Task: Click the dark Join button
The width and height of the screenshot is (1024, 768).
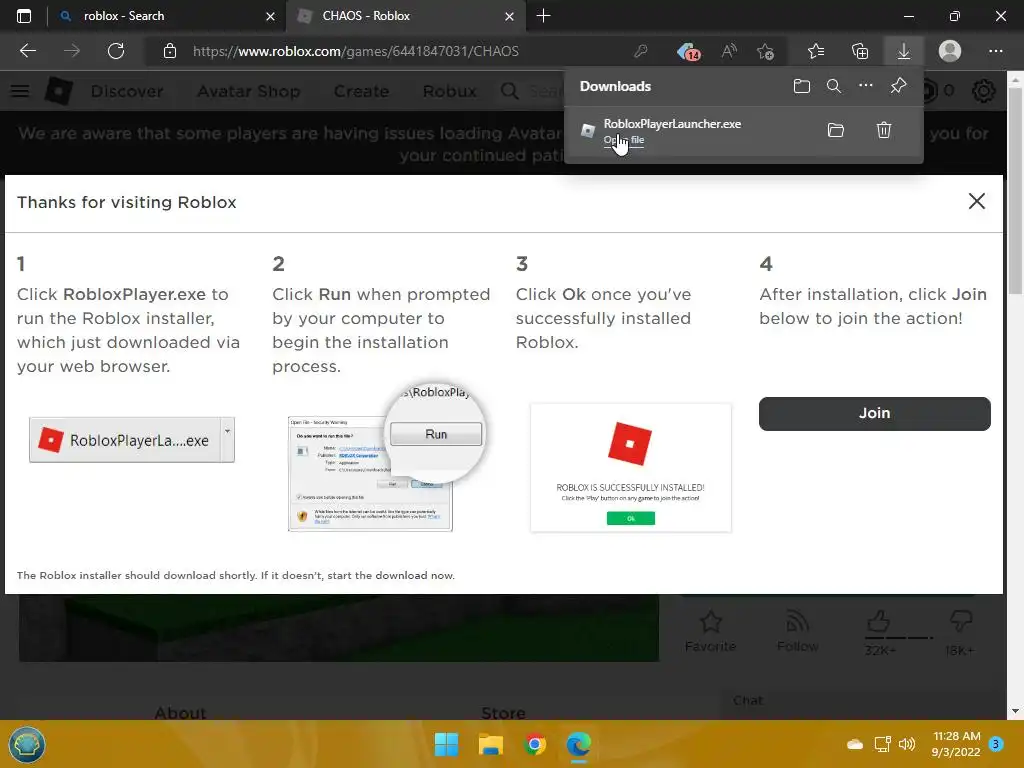Action: click(x=874, y=413)
